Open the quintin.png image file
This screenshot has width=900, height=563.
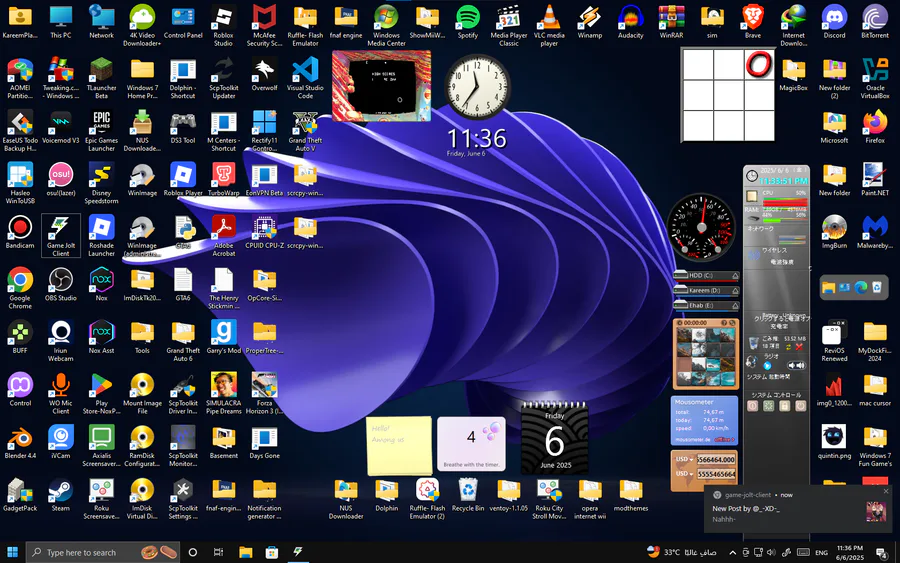[x=834, y=442]
